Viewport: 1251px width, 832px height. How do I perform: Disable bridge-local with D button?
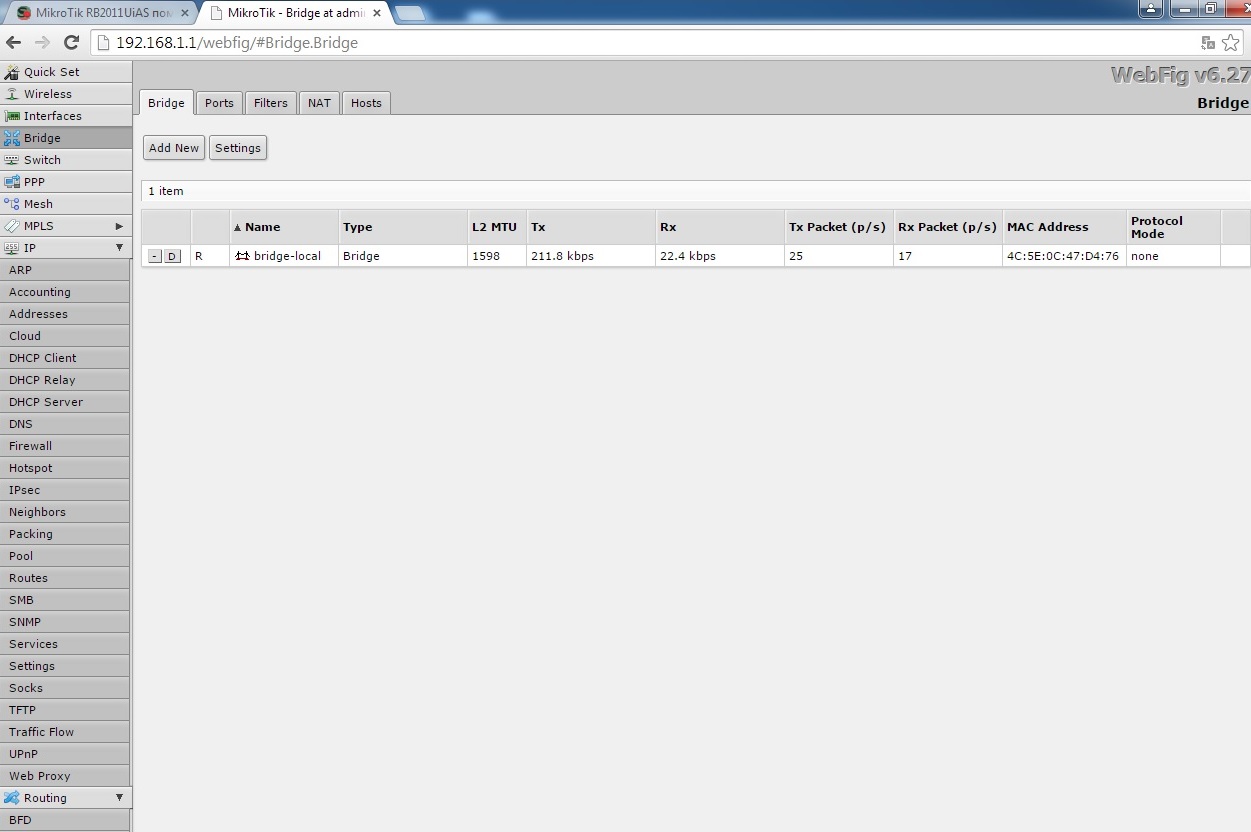[x=172, y=256]
